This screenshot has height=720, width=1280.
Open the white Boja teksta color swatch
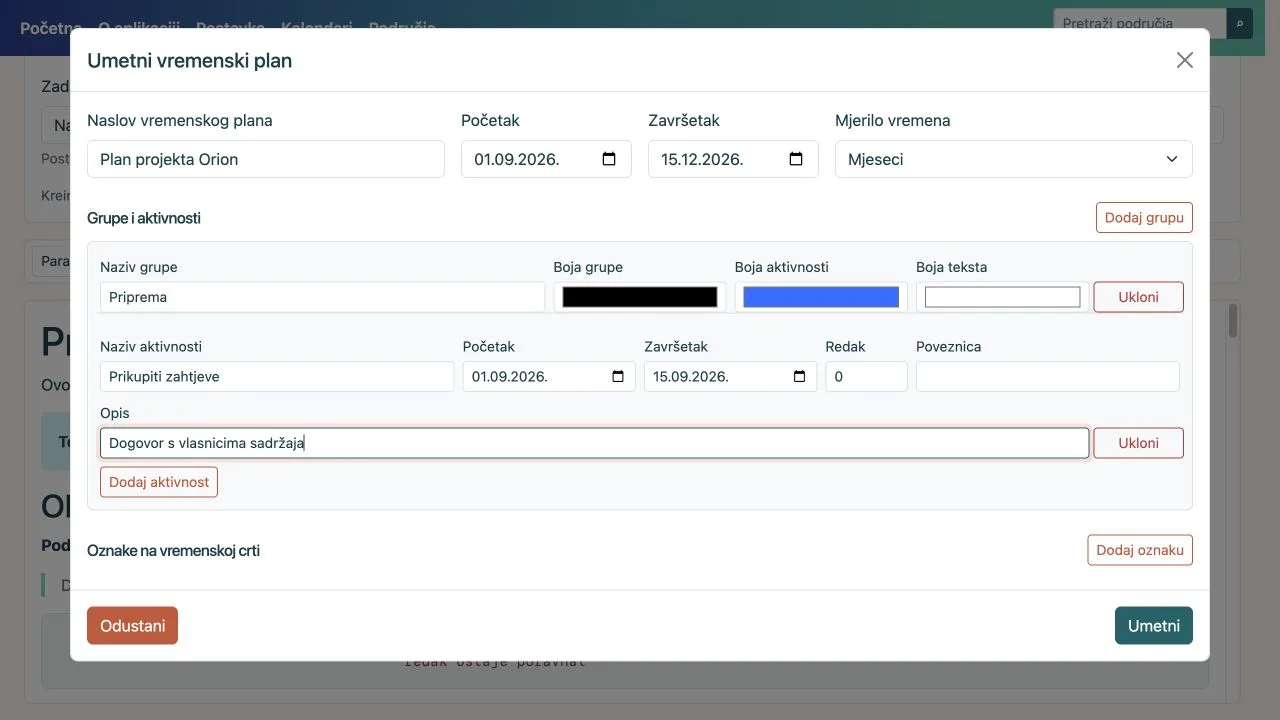coord(1002,297)
